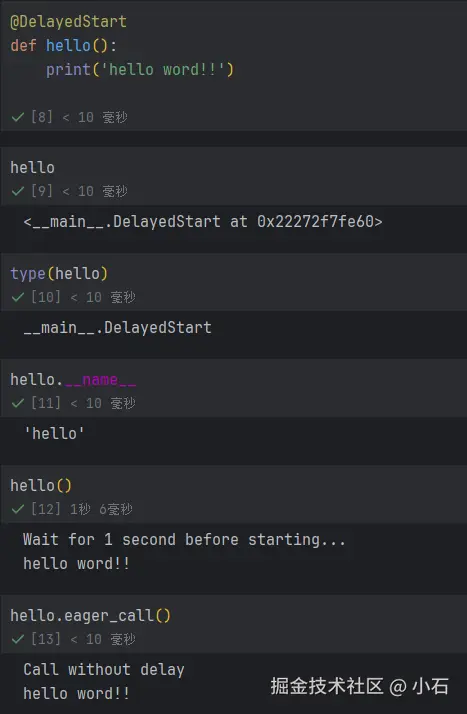This screenshot has width=467, height=714.
Task: Click the @DelayedStart decorator line
Action: [69, 21]
